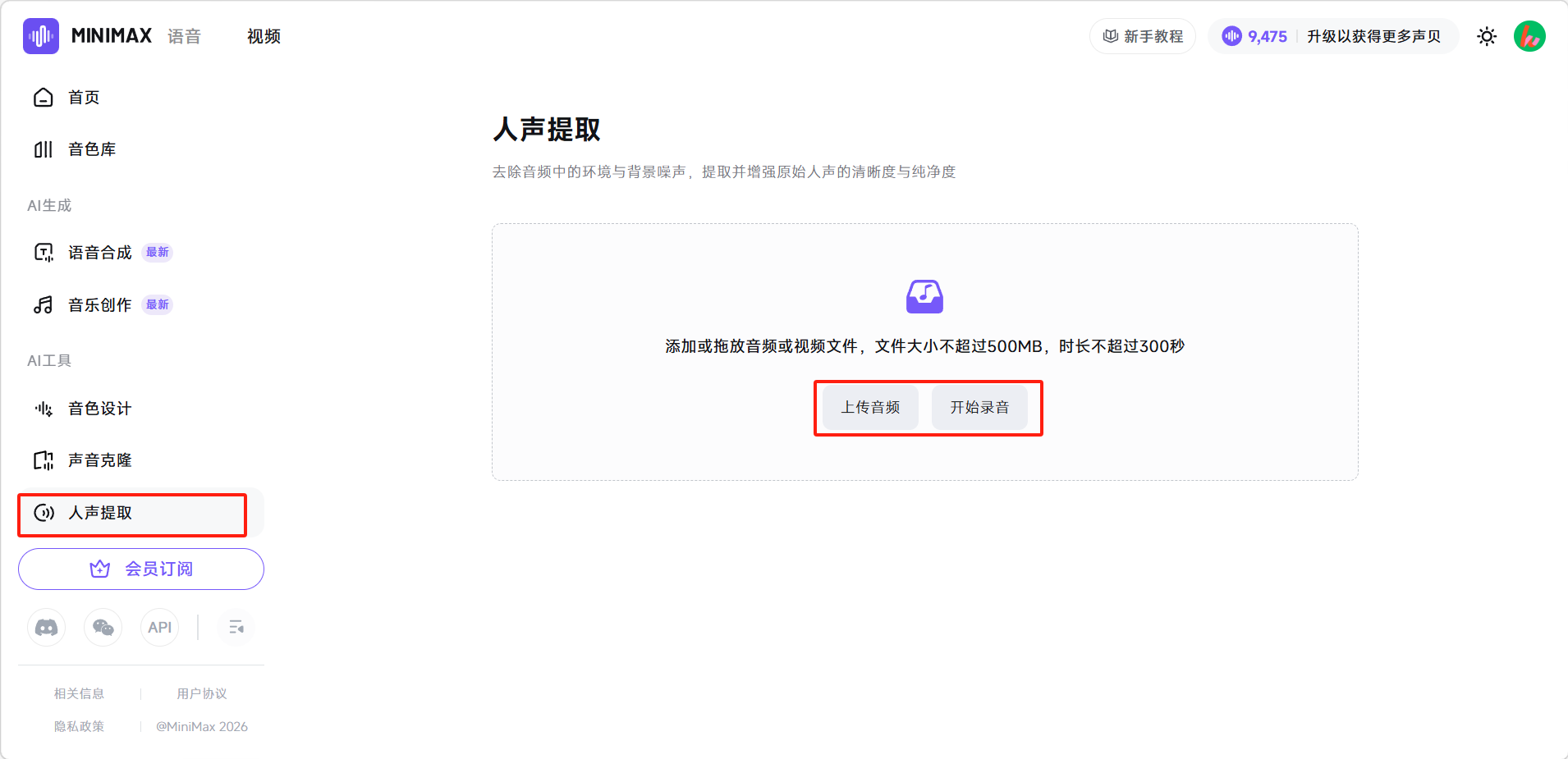1568x759 pixels.
Task: Open the Discord community icon
Action: coord(47,628)
